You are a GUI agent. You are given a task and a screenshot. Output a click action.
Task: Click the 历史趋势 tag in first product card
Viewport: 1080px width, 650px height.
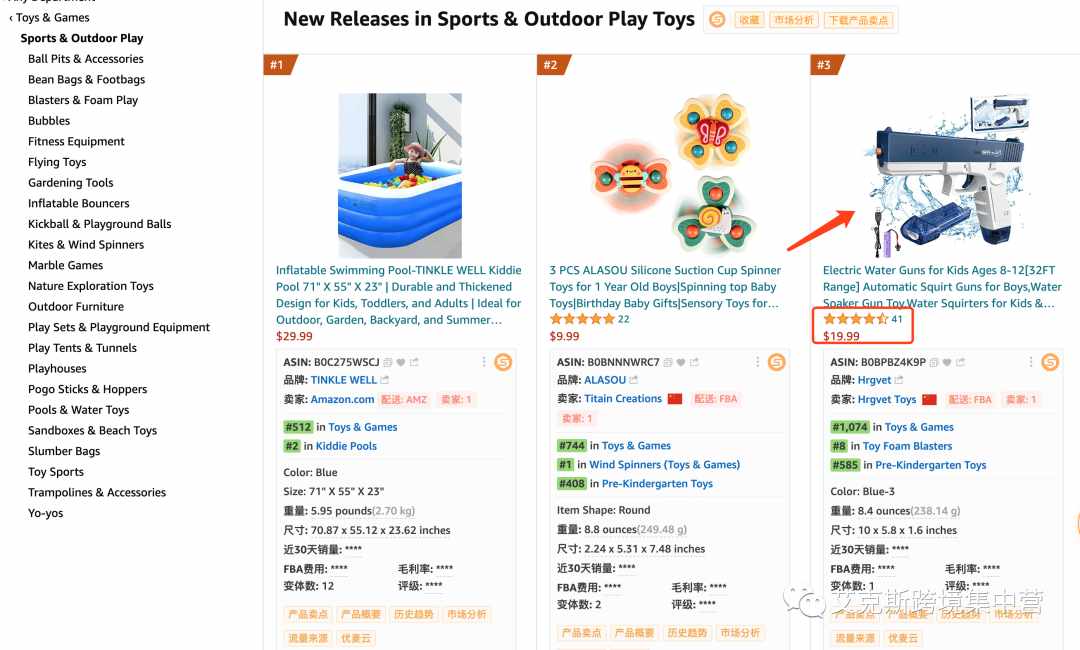click(413, 614)
